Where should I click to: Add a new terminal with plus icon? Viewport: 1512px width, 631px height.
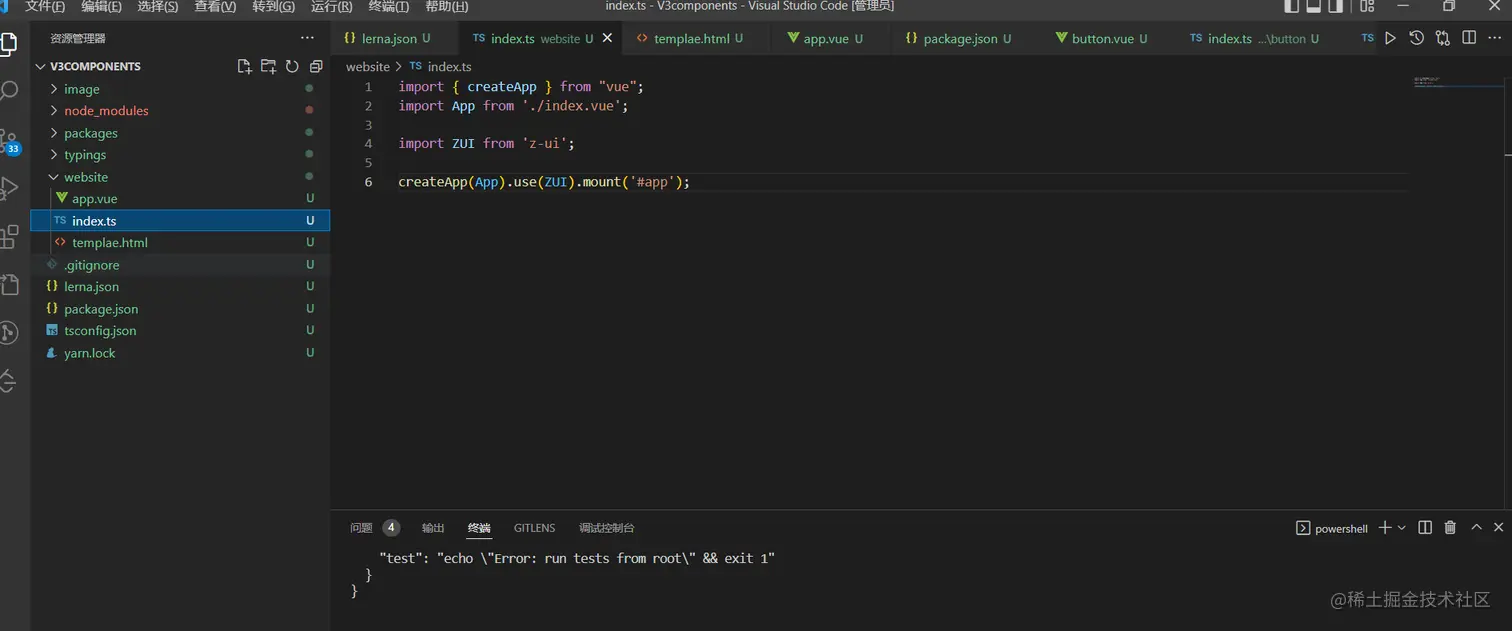pyautogui.click(x=1384, y=527)
